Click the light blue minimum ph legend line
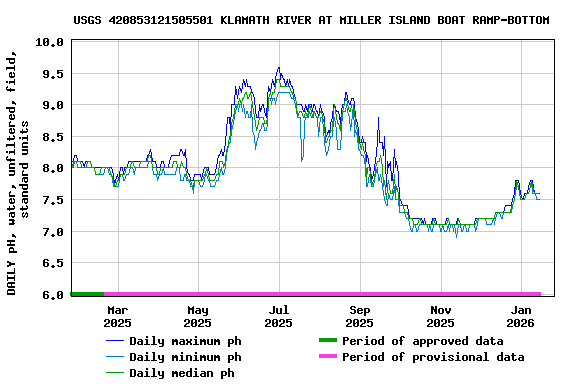The image size is (576, 384). (115, 357)
